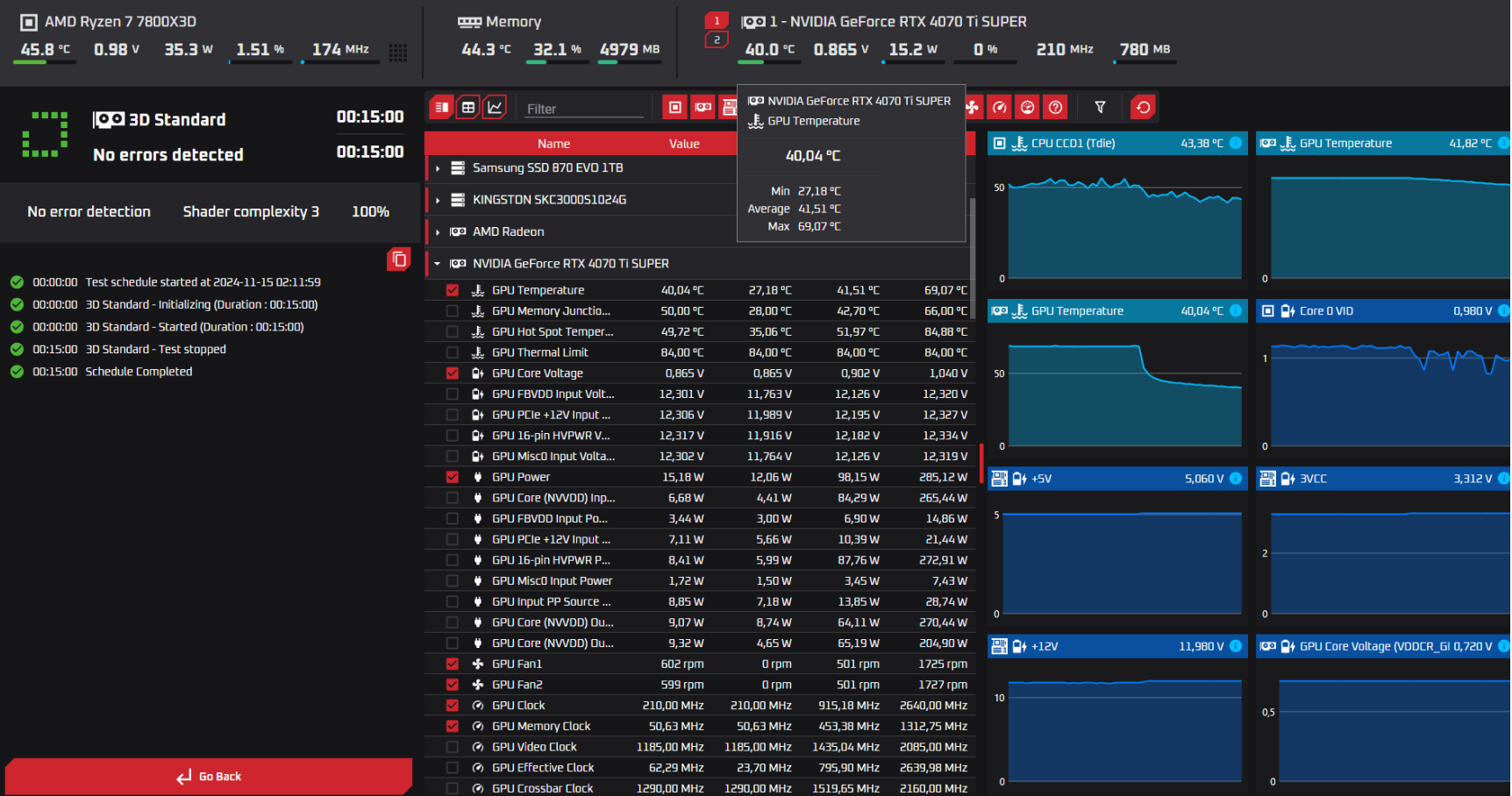The width and height of the screenshot is (1512, 796).
Task: Expand AMD Radeon sensor group
Action: (438, 231)
